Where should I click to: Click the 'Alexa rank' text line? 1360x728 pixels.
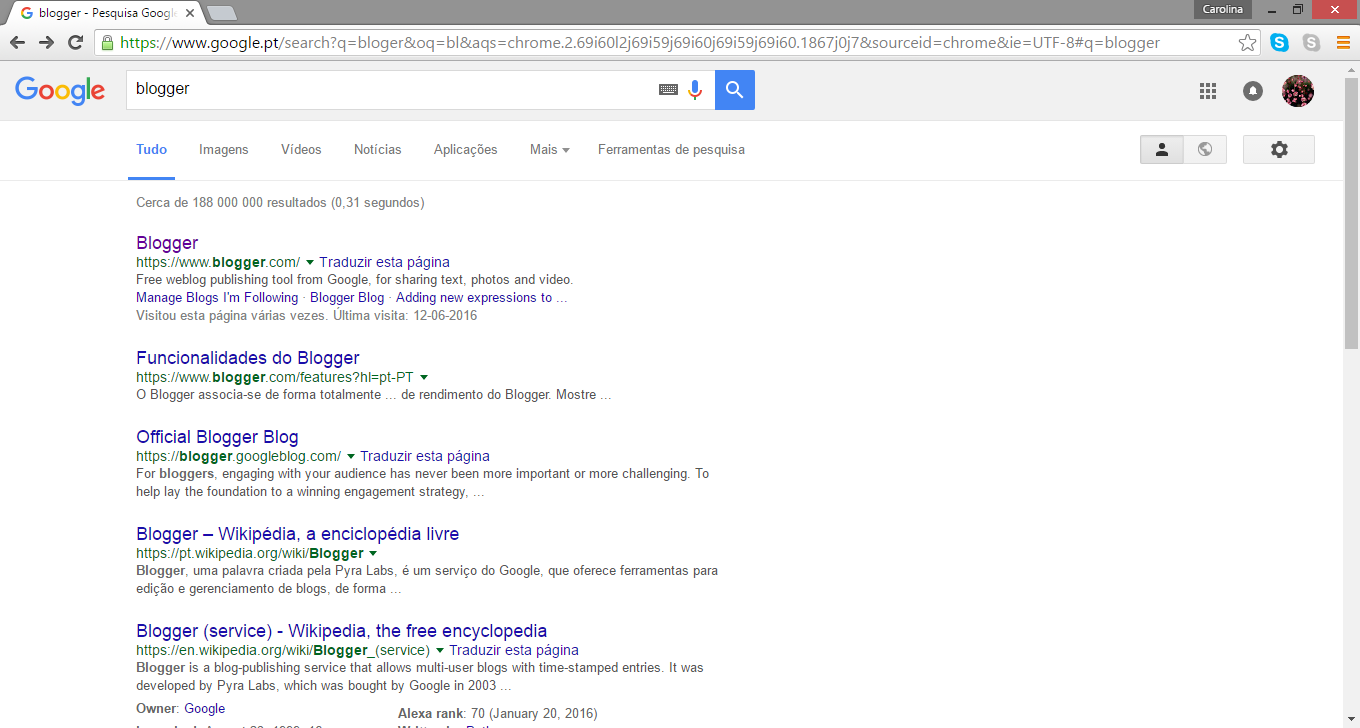pos(498,714)
